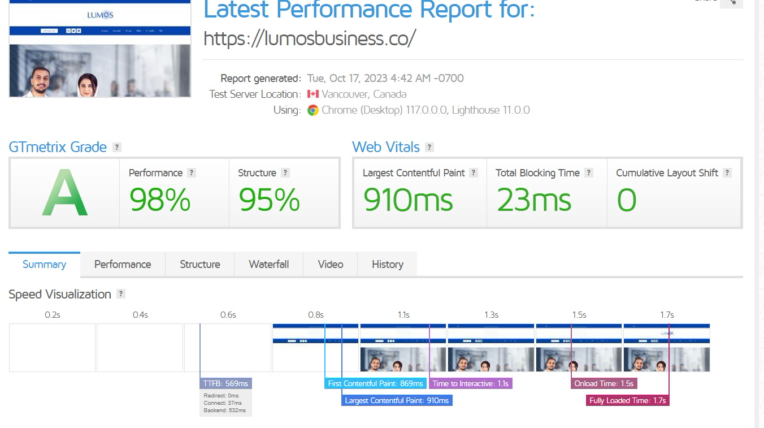This screenshot has width=764, height=428.
Task: Click the Fully Loaded Time 1.7s marker
Action: (627, 400)
